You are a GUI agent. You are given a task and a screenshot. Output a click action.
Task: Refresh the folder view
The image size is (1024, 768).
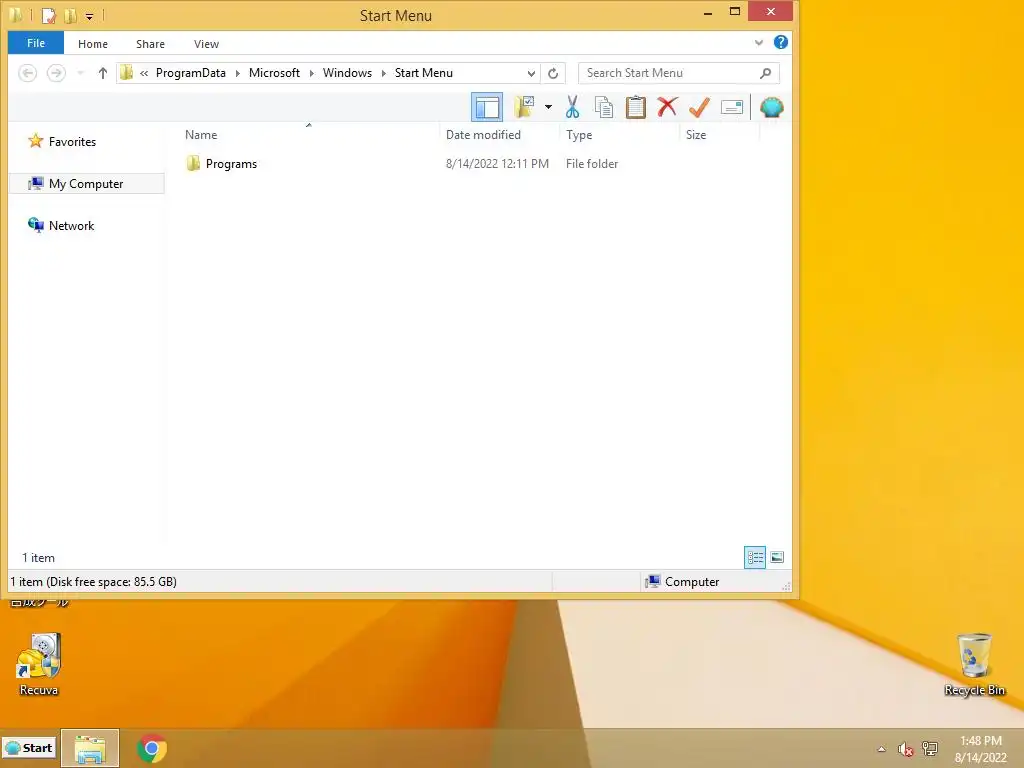click(x=553, y=73)
